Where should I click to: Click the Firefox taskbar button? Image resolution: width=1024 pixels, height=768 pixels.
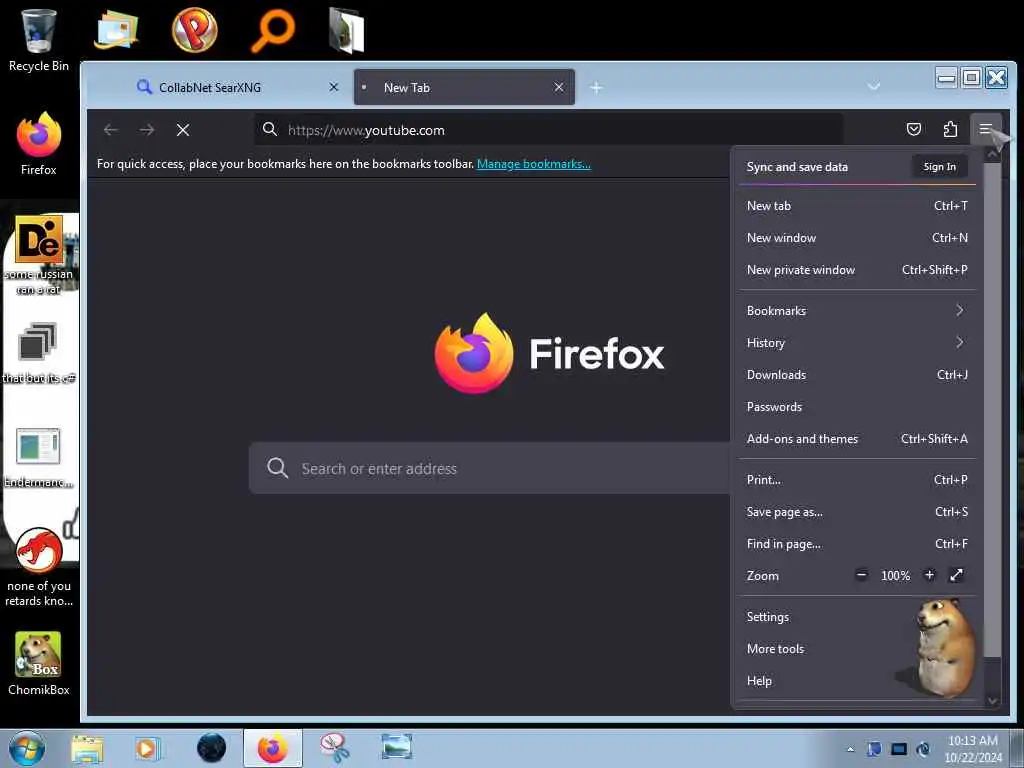[272, 748]
